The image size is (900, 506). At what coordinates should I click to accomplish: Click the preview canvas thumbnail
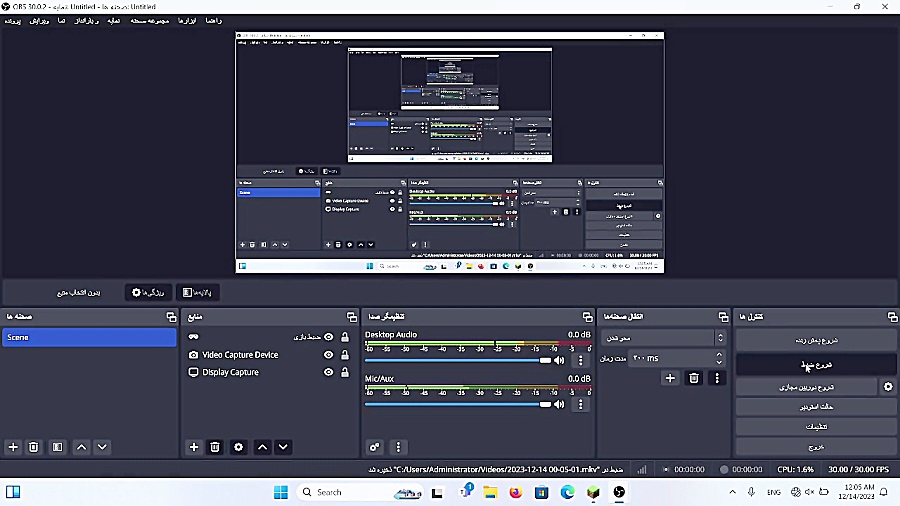click(x=449, y=153)
